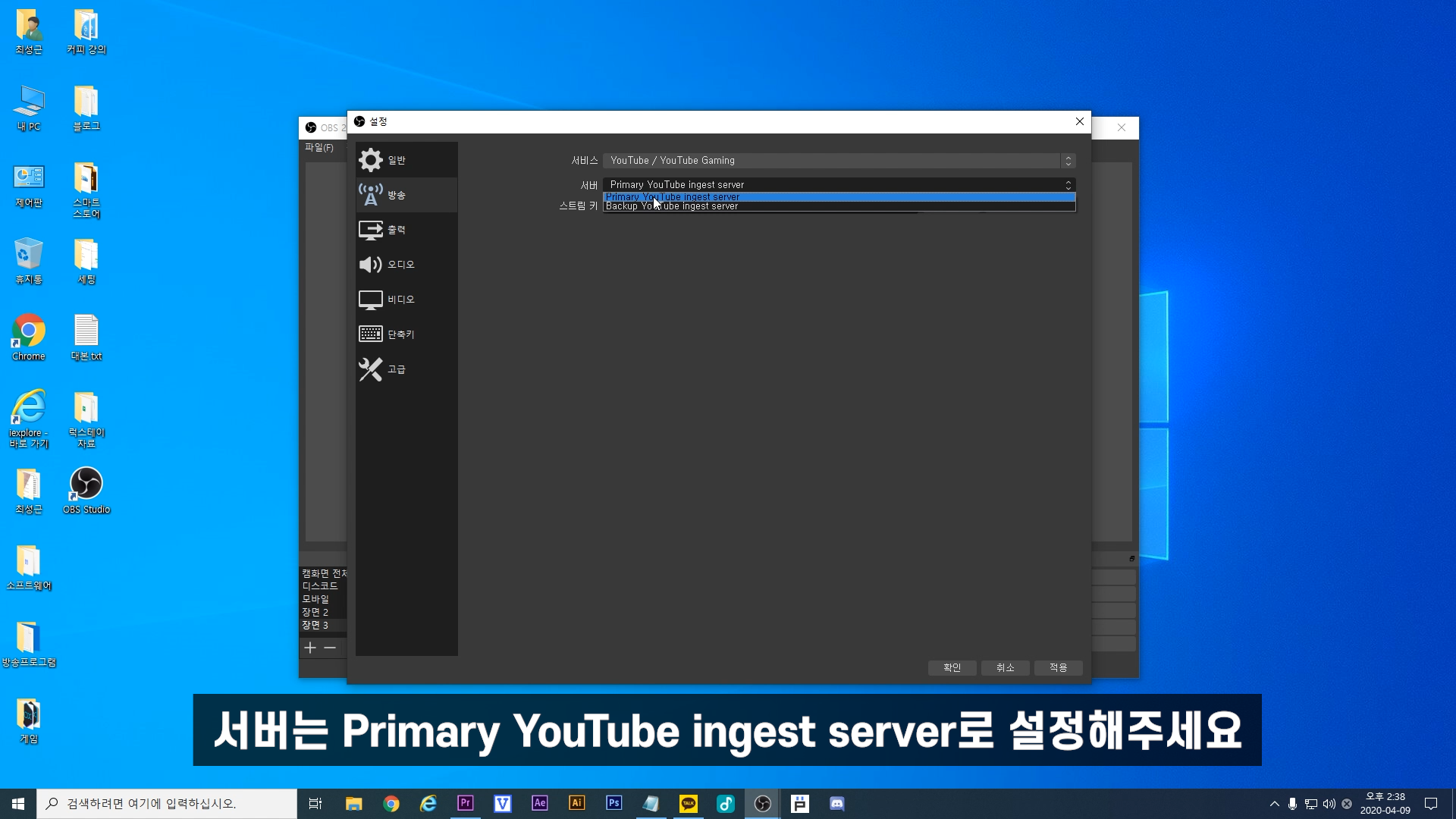Screen dimensions: 1456x819
Task: Select the 디스코드 scene in list
Action: 320,586
